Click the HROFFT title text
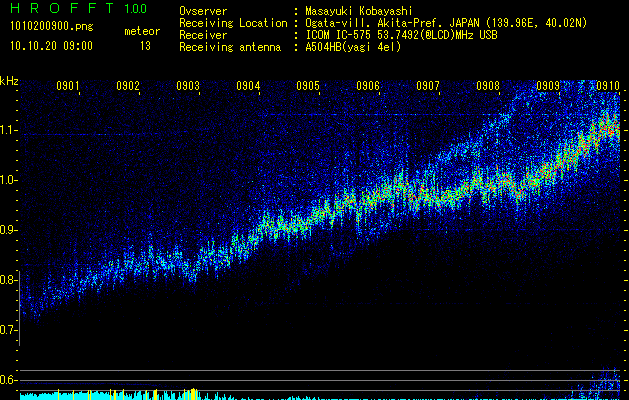The width and height of the screenshot is (629, 400). click(62, 8)
